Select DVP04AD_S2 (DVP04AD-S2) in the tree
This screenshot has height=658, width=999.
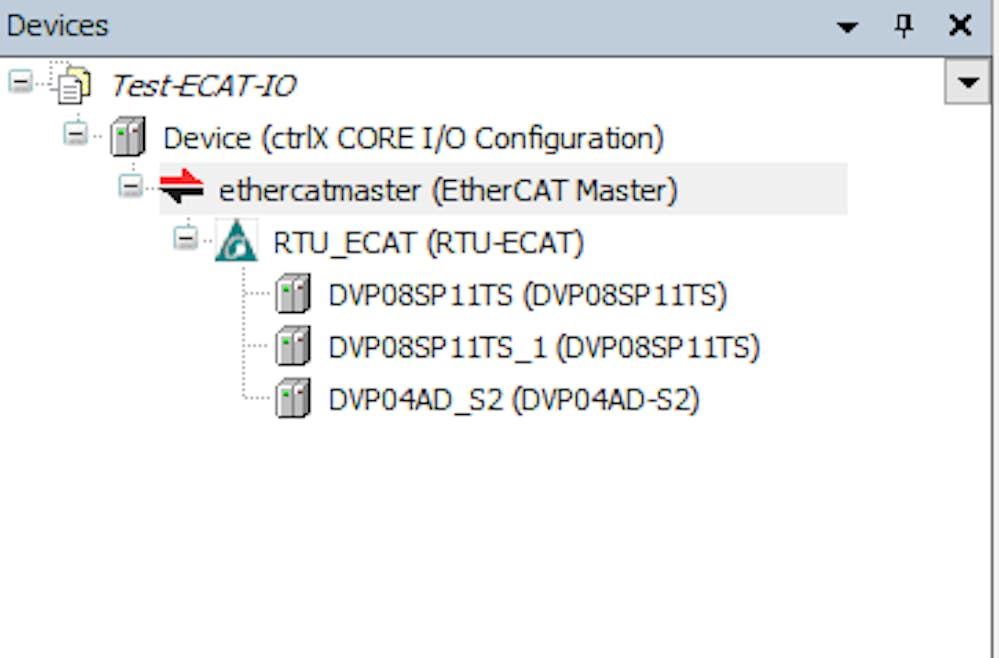click(x=513, y=399)
